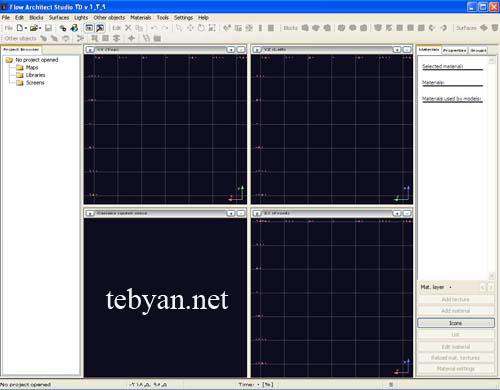Click the rotate tool icon in toolbar
This screenshot has width=500, height=390.
pos(201,28)
